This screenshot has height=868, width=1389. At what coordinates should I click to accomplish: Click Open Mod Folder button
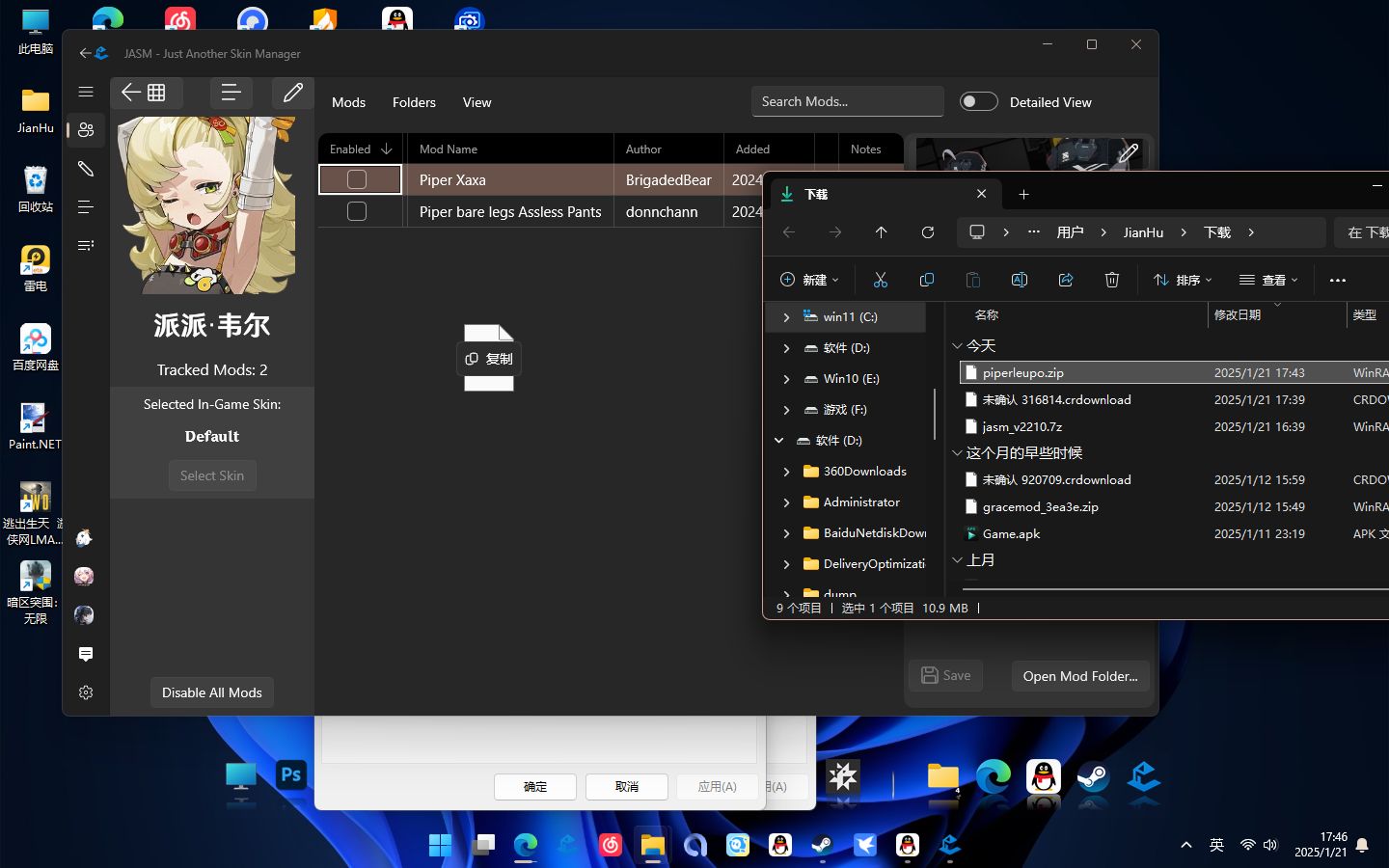[1079, 676]
